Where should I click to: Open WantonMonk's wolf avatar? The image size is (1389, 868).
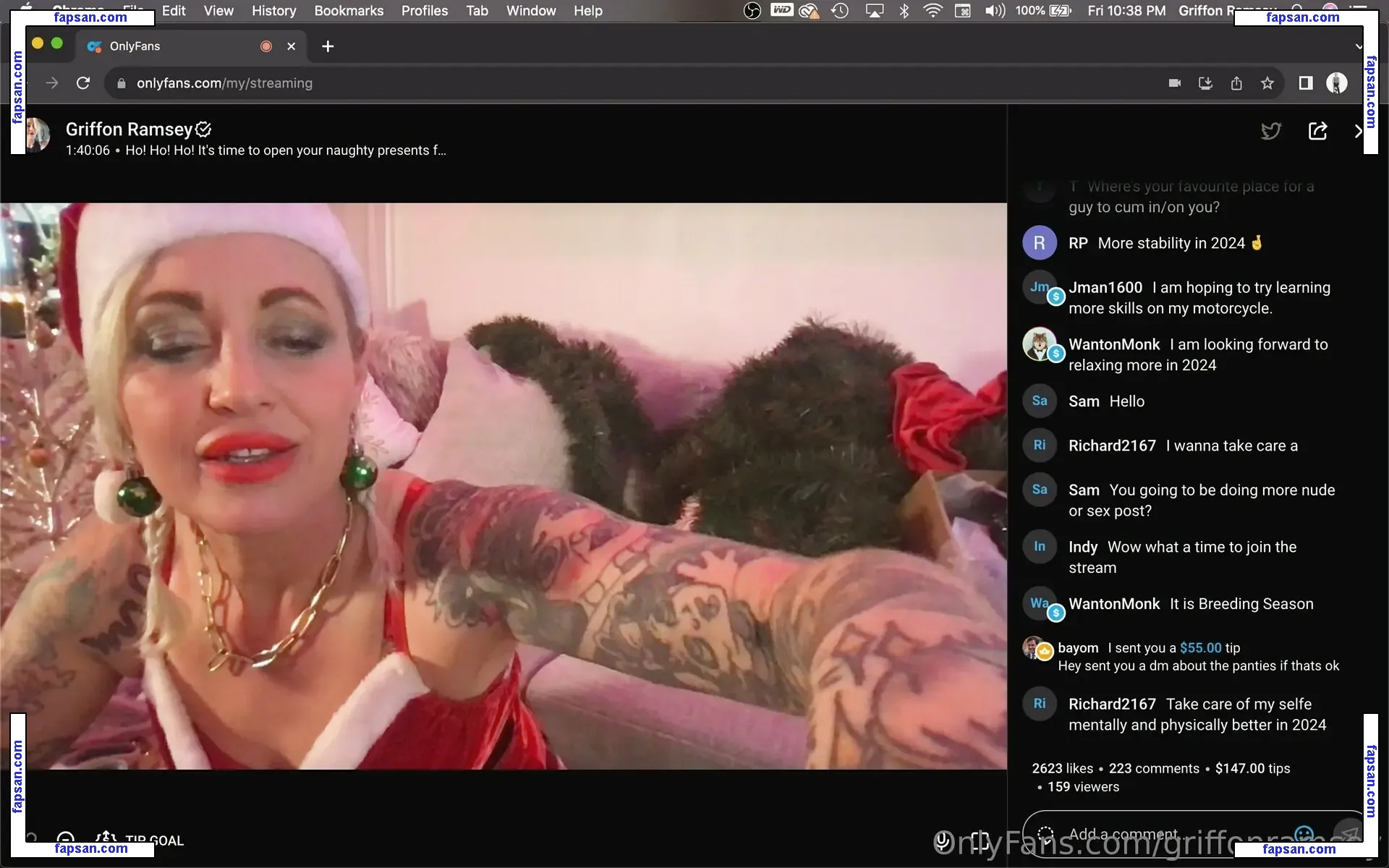pos(1040,344)
